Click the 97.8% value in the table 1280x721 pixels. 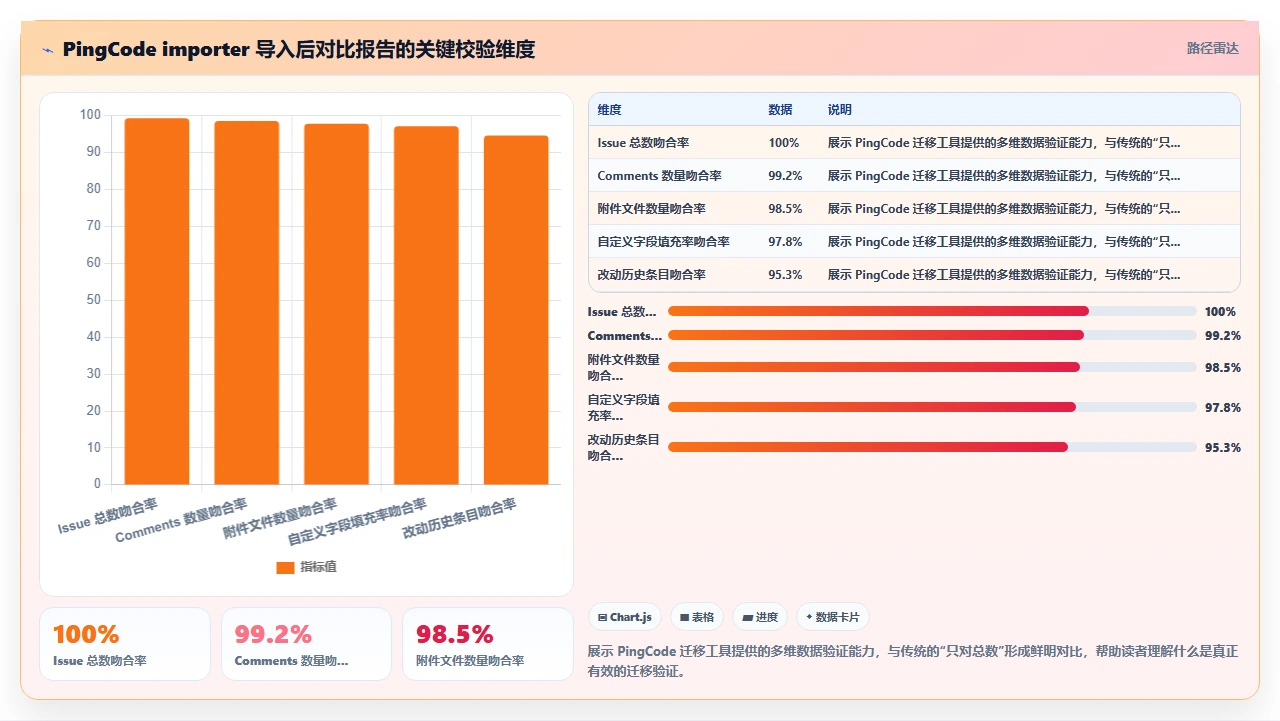785,242
